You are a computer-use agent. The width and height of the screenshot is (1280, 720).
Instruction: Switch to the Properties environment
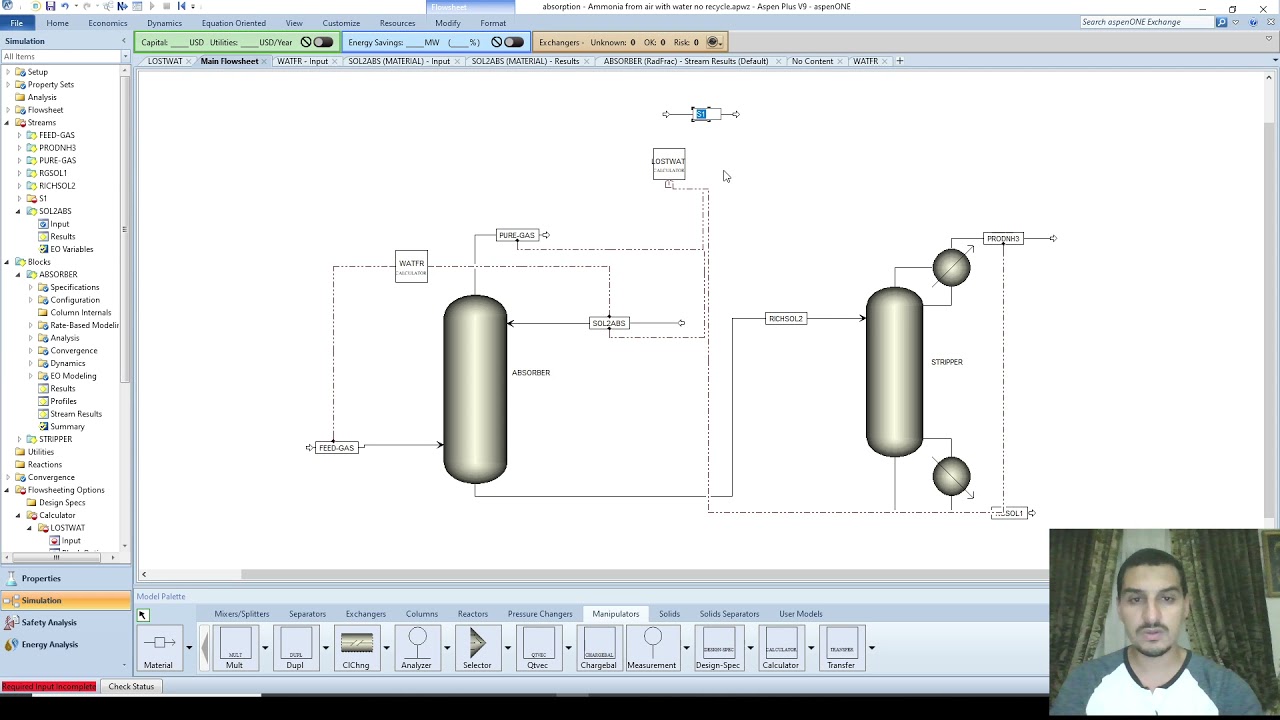[x=65, y=579]
